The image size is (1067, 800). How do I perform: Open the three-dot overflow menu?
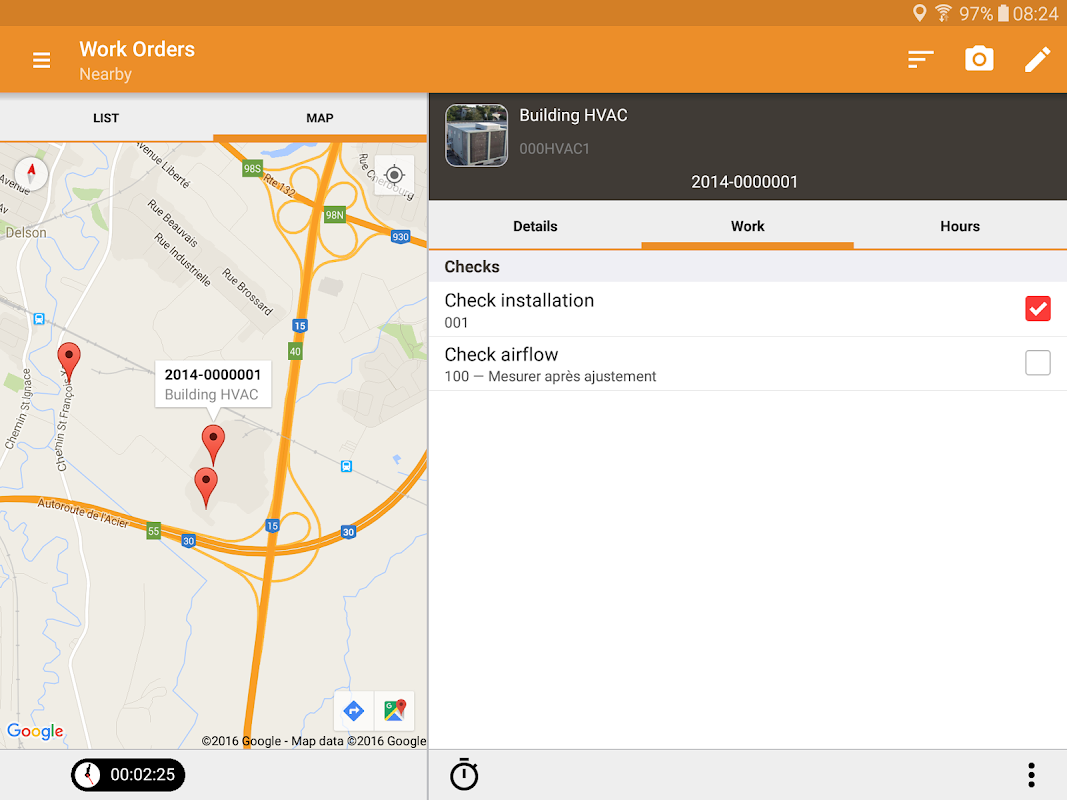click(1032, 775)
